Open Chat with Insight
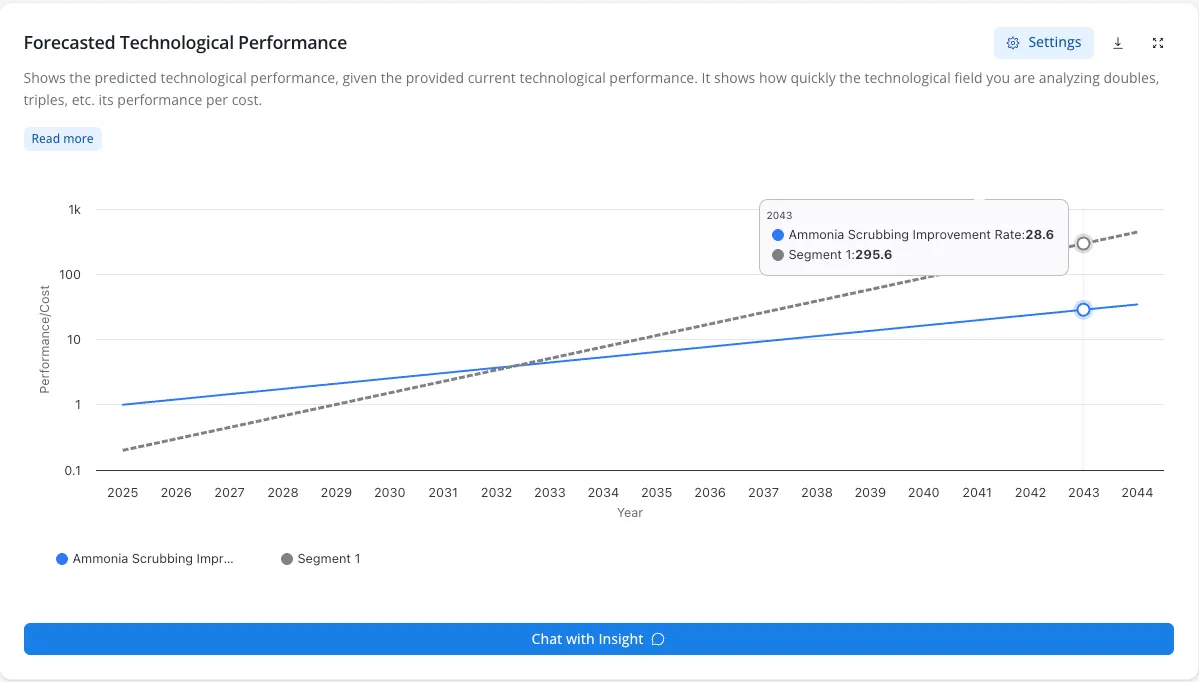This screenshot has width=1199, height=682. (x=599, y=639)
